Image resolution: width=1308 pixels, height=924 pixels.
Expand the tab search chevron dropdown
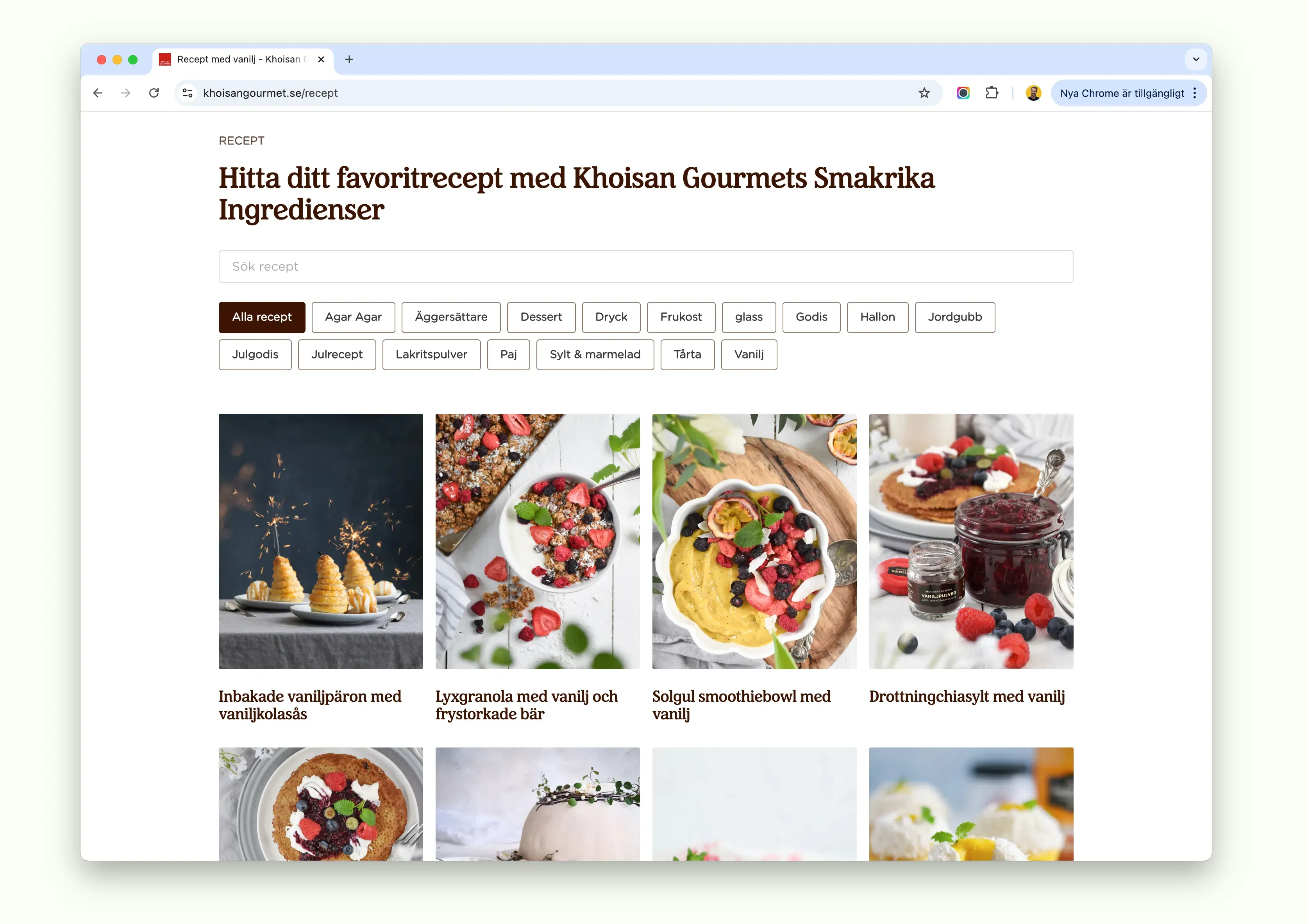tap(1196, 59)
